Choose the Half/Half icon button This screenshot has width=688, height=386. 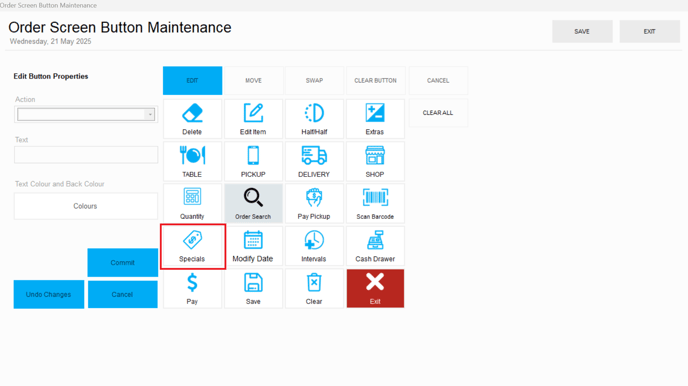click(x=314, y=119)
